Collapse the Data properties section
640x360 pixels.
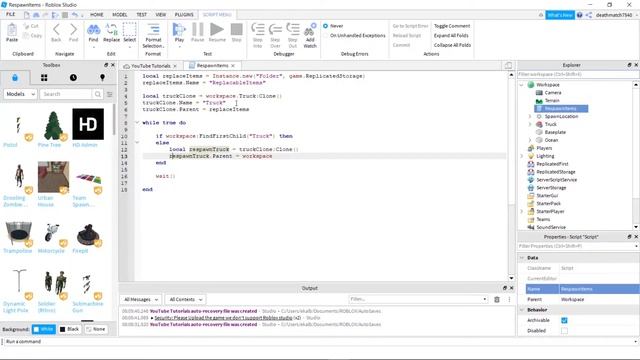(x=522, y=258)
